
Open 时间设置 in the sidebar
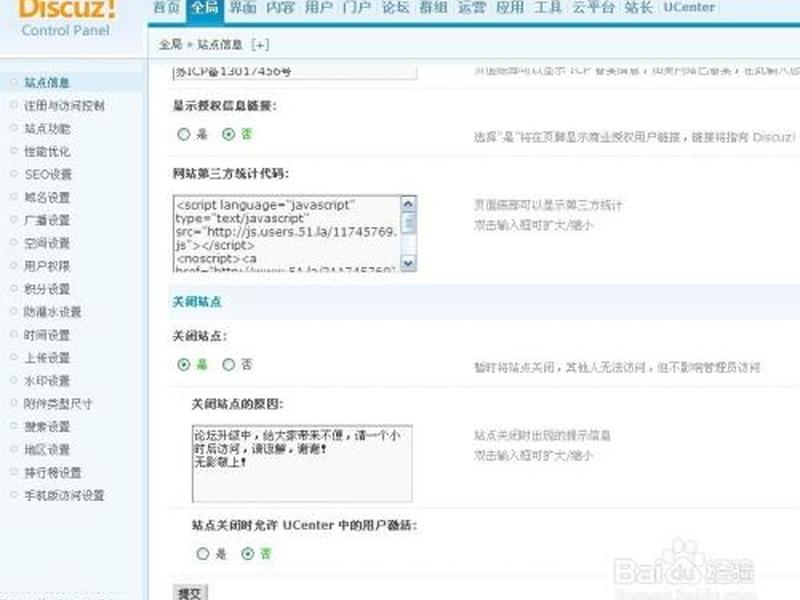tap(47, 335)
